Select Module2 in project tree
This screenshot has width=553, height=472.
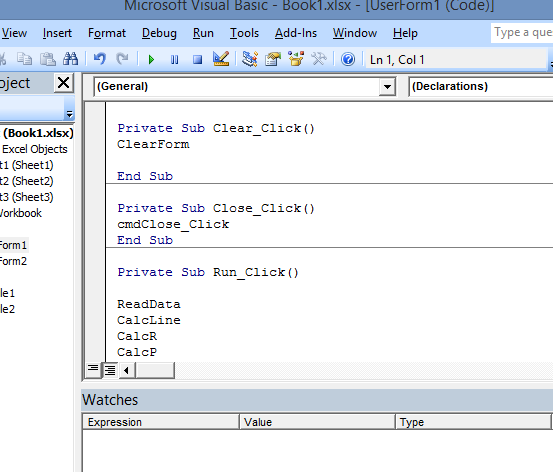point(7,309)
